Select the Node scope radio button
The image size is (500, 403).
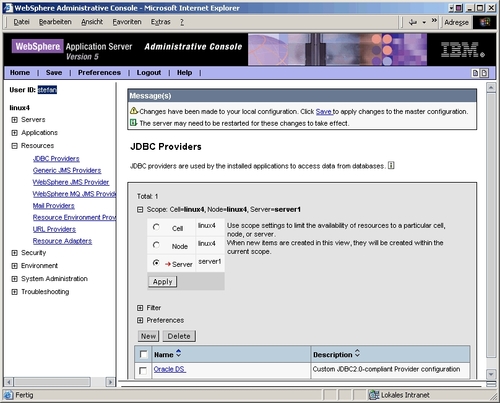click(156, 245)
